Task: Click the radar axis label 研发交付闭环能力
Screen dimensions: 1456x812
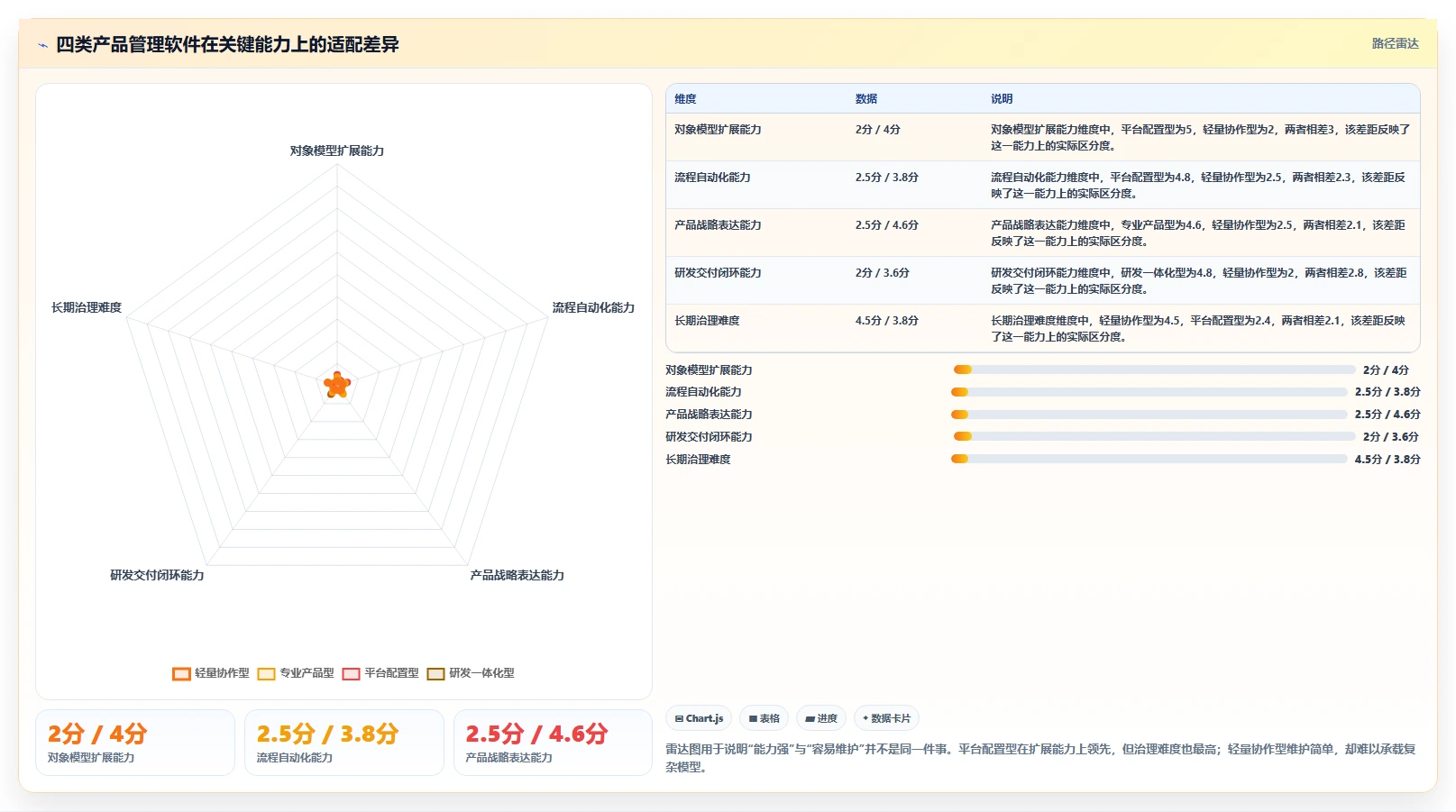Action: click(x=157, y=576)
